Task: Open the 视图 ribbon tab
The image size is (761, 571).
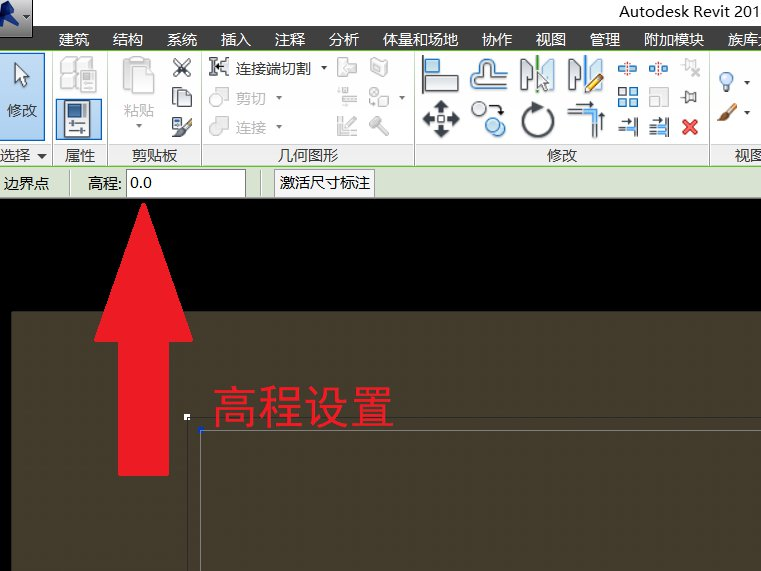Action: click(x=550, y=39)
